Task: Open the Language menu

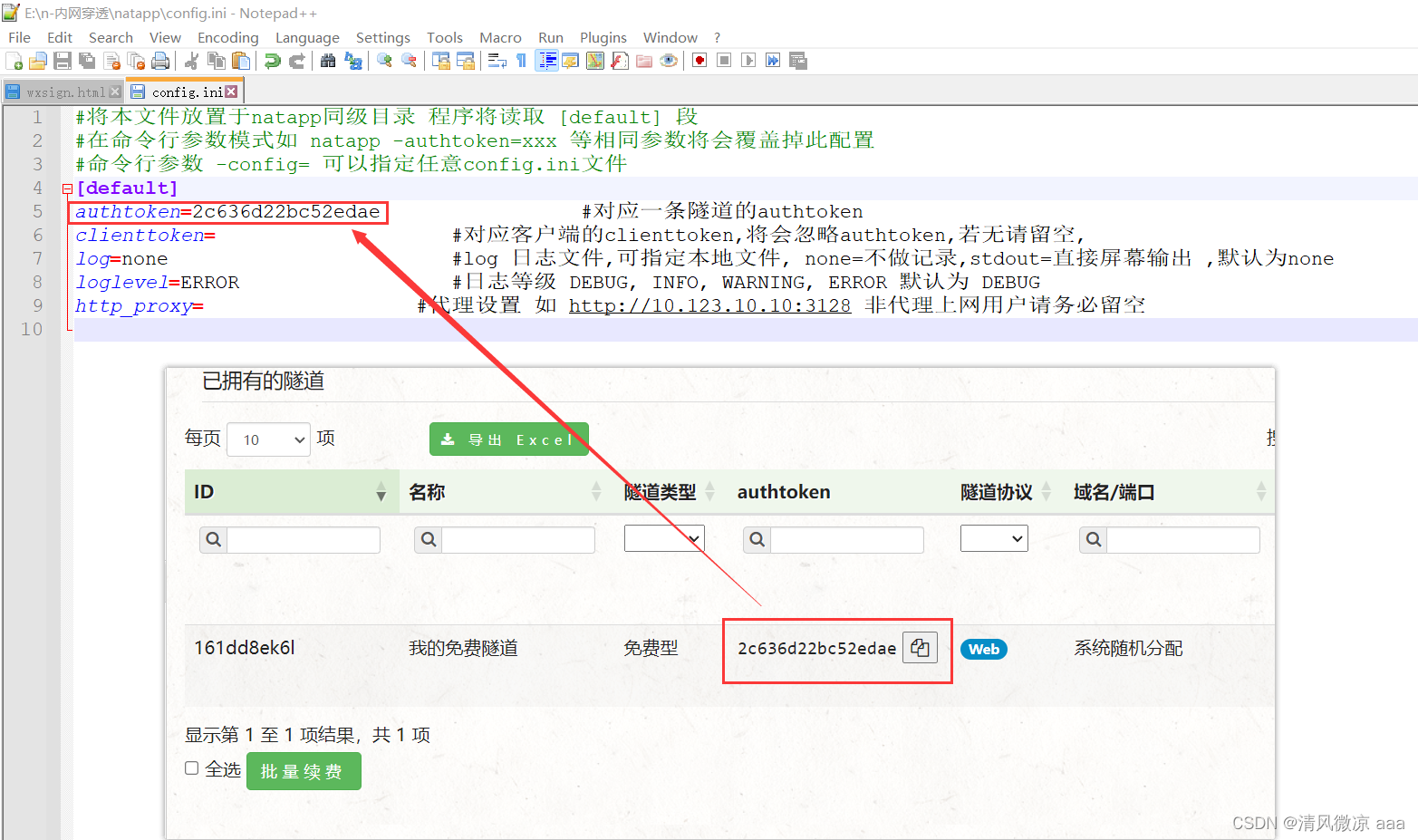Action: point(307,37)
